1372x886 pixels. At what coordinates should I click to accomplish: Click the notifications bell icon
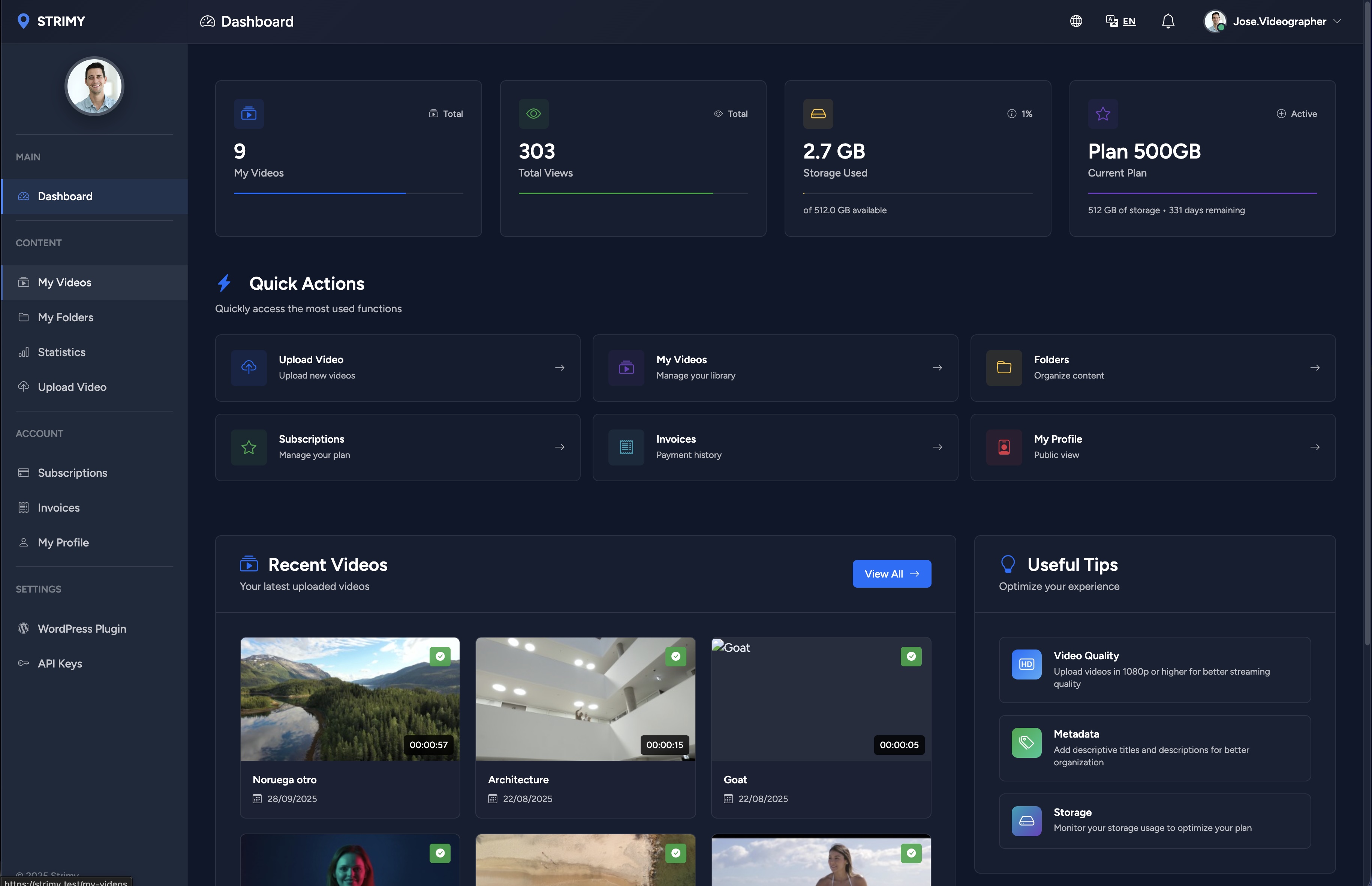1168,21
